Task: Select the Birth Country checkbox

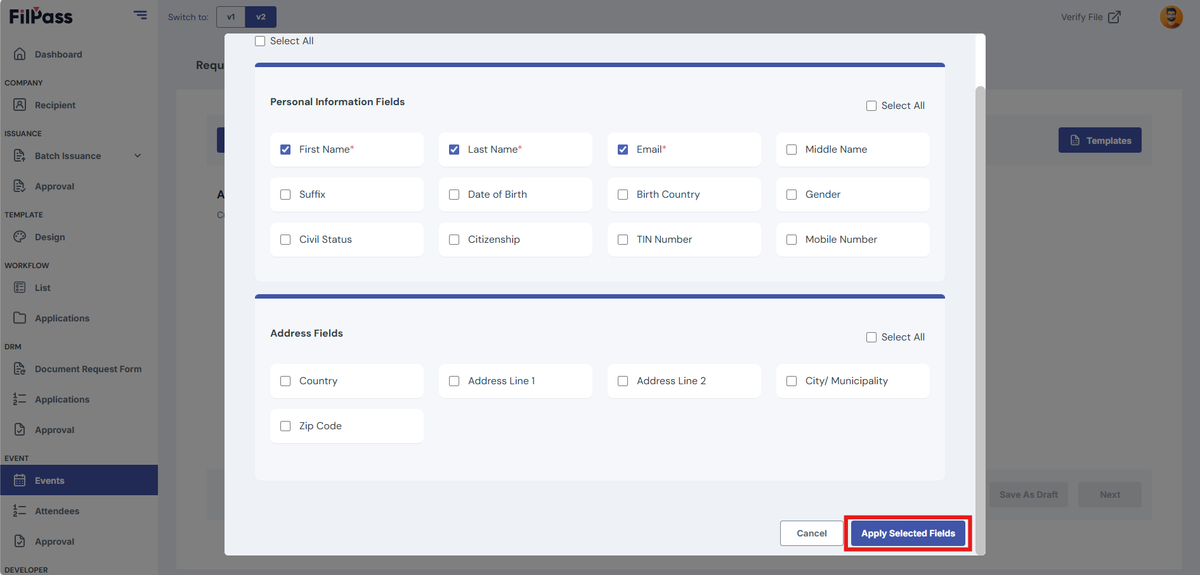Action: pos(623,194)
